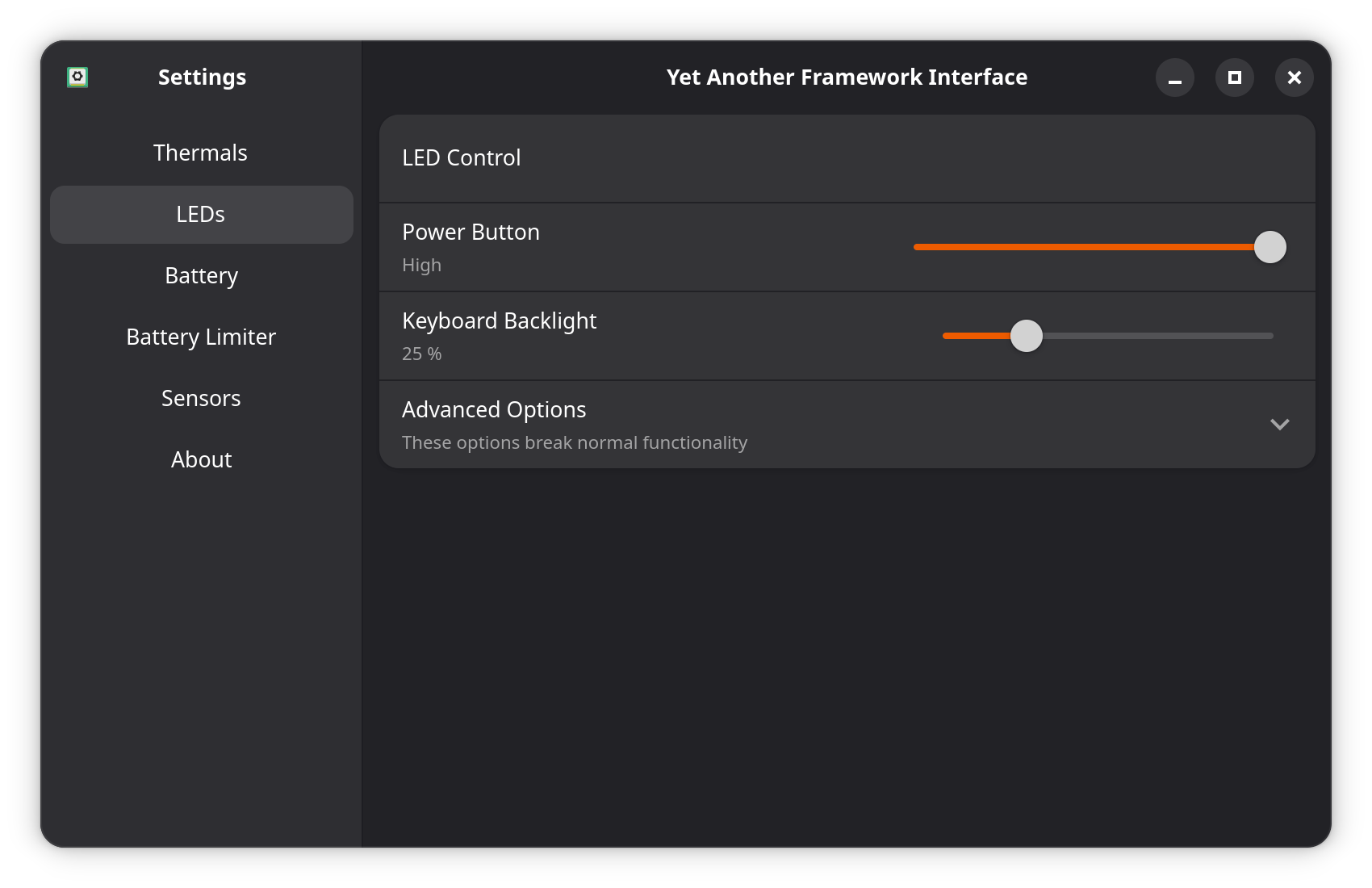Click the close window icon

pyautogui.click(x=1295, y=77)
